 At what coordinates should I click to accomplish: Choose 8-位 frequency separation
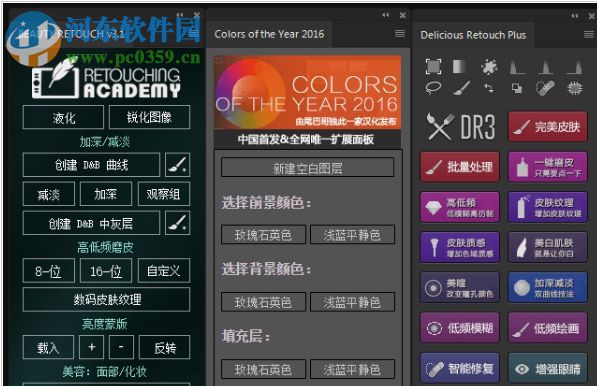click(x=49, y=271)
